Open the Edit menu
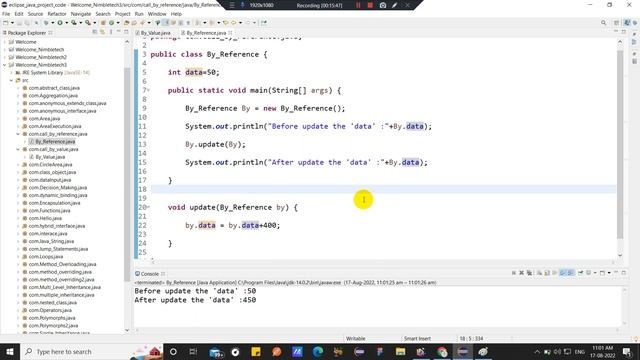Screen dimensions: 640x360 pos(19,14)
